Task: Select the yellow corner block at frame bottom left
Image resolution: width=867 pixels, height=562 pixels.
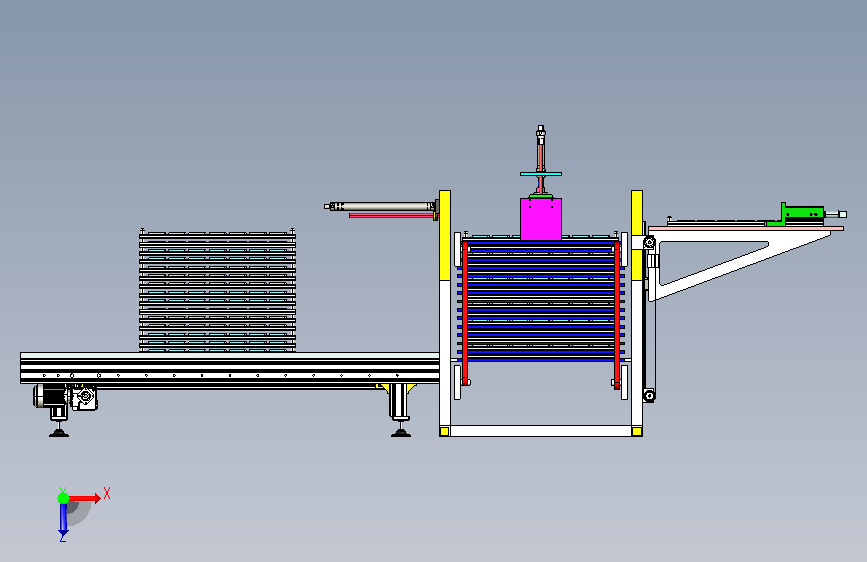Action: click(x=444, y=431)
